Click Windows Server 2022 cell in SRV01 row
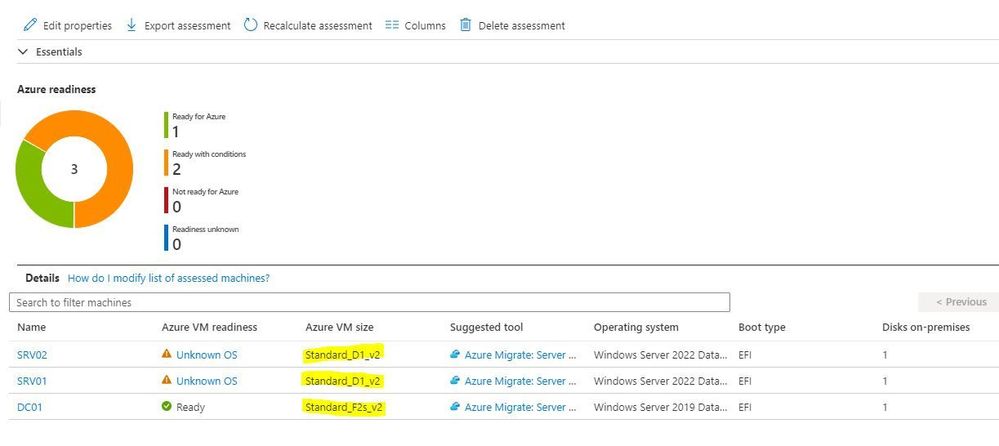The width and height of the screenshot is (999, 446). pyautogui.click(x=660, y=381)
